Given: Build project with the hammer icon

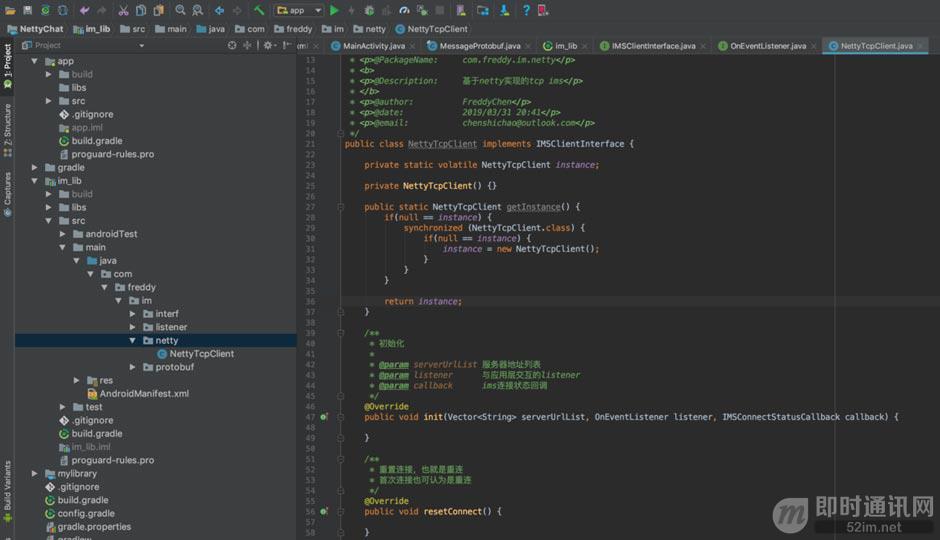Looking at the screenshot, I should pos(259,10).
